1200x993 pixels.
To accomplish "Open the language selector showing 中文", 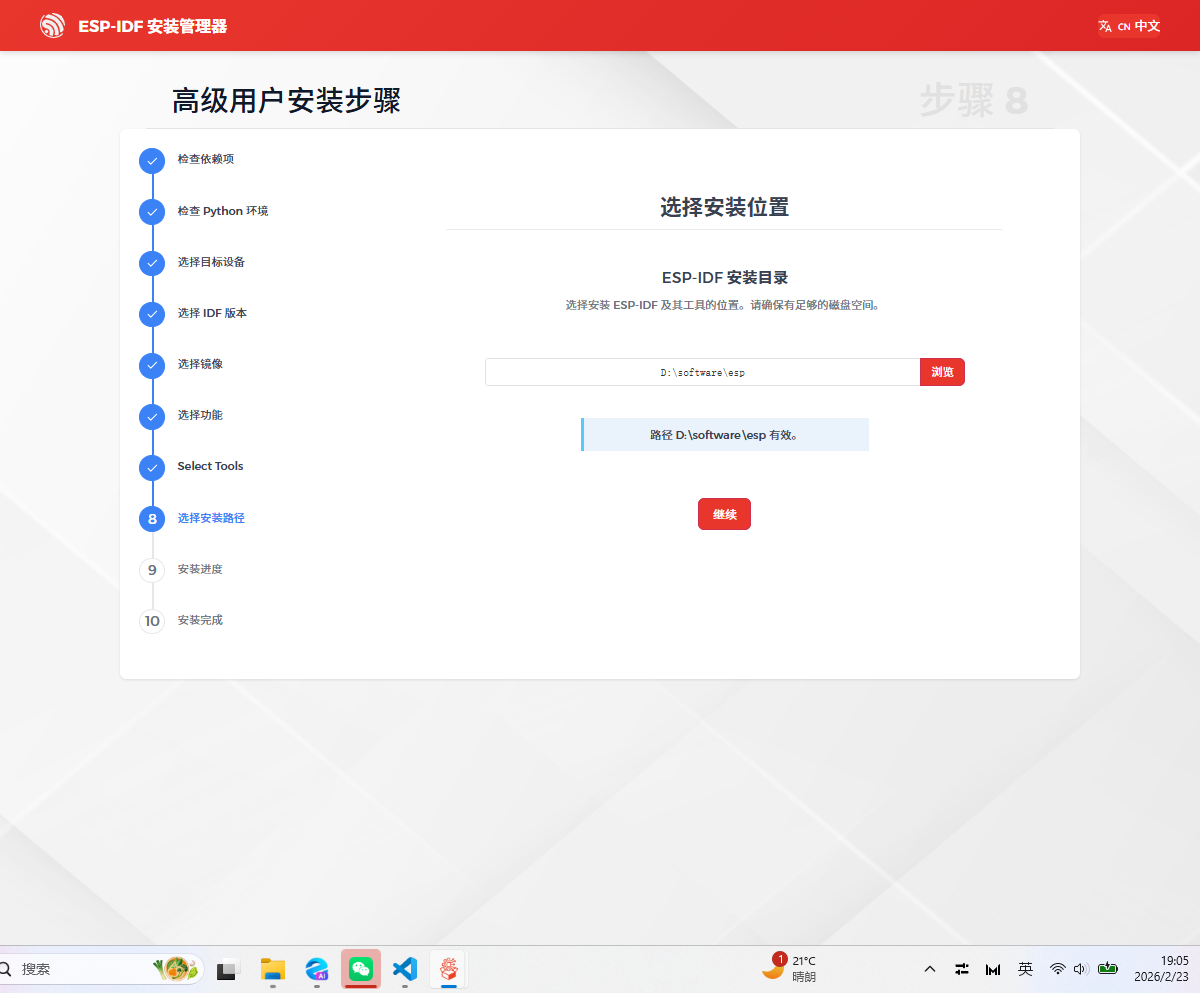I will pos(1129,26).
